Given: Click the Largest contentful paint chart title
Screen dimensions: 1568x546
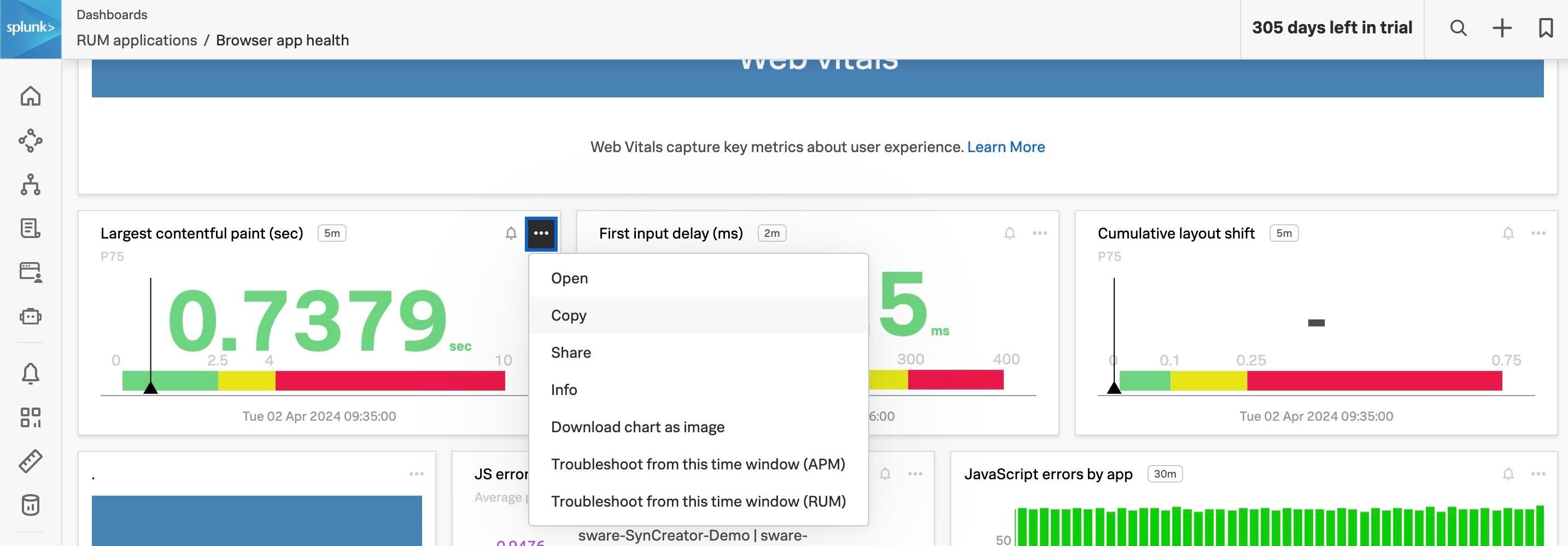Looking at the screenshot, I should 202,234.
